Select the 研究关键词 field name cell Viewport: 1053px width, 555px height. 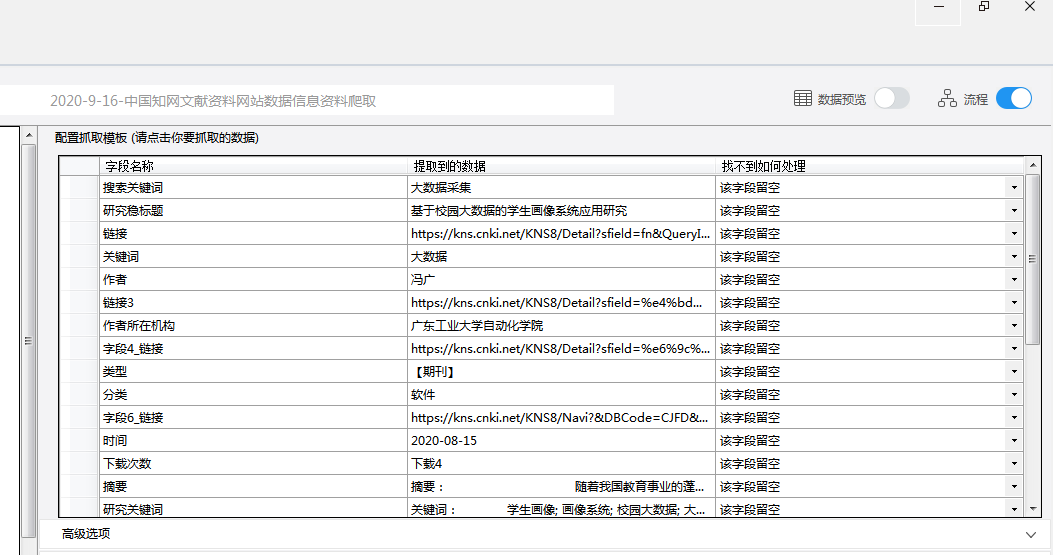click(x=253, y=509)
